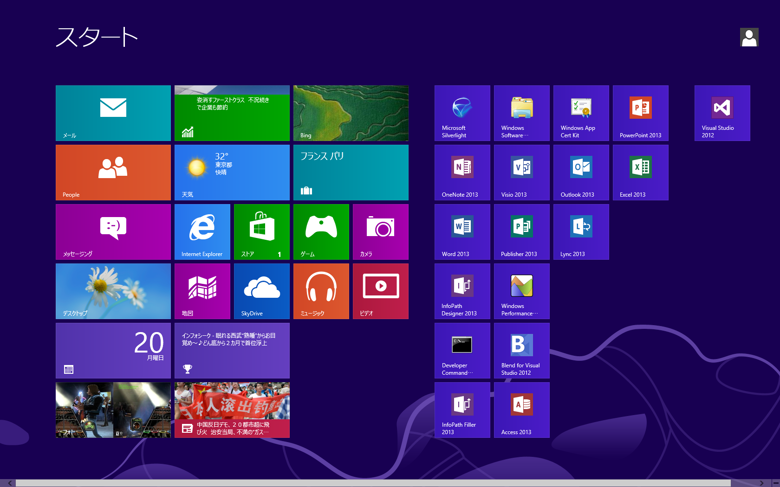The image size is (780, 487).
Task: Launch Outlook 2013
Action: (x=581, y=172)
